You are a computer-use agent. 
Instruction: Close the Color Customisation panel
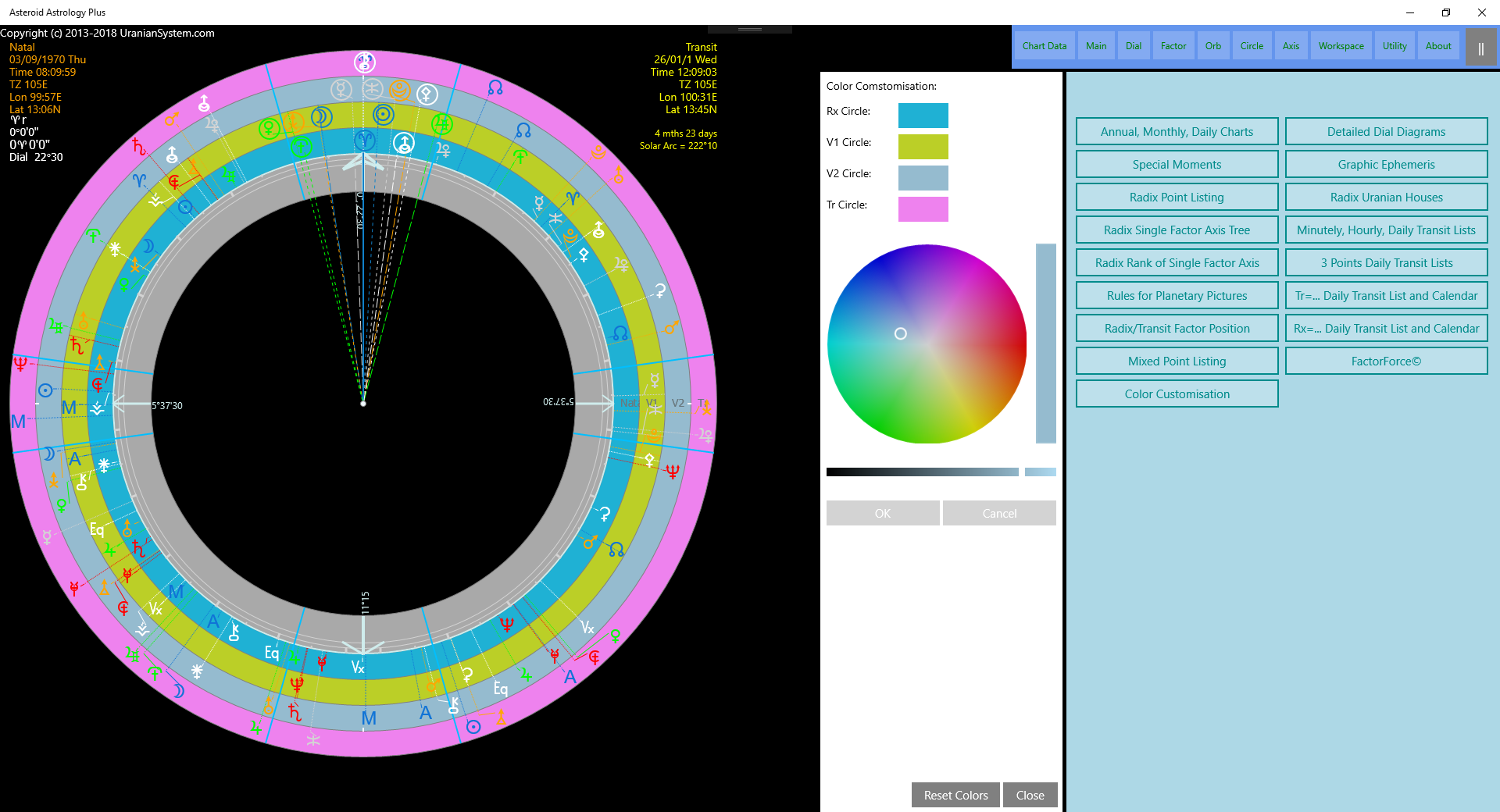[x=1030, y=795]
